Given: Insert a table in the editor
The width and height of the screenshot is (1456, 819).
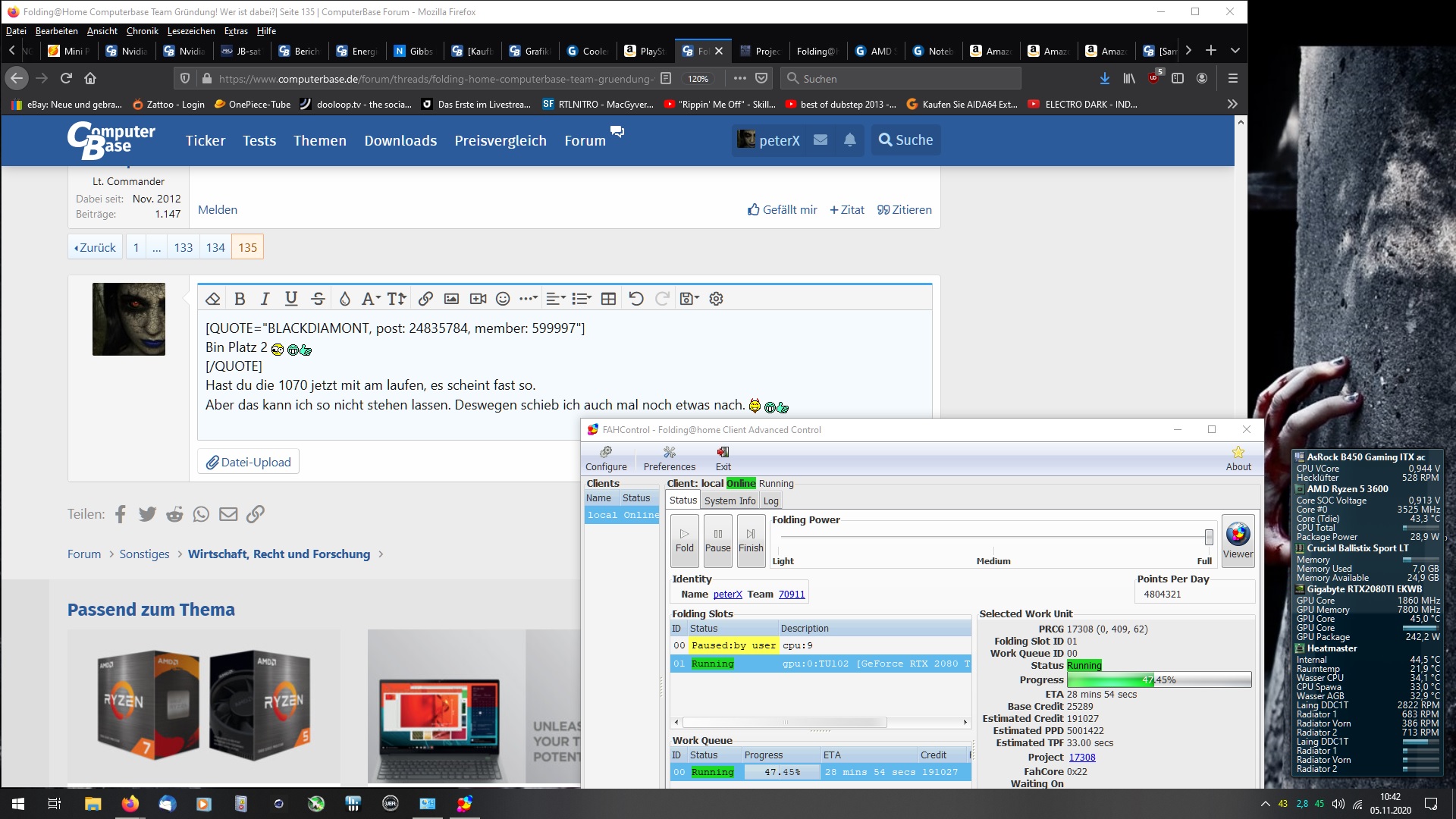Looking at the screenshot, I should [x=608, y=299].
